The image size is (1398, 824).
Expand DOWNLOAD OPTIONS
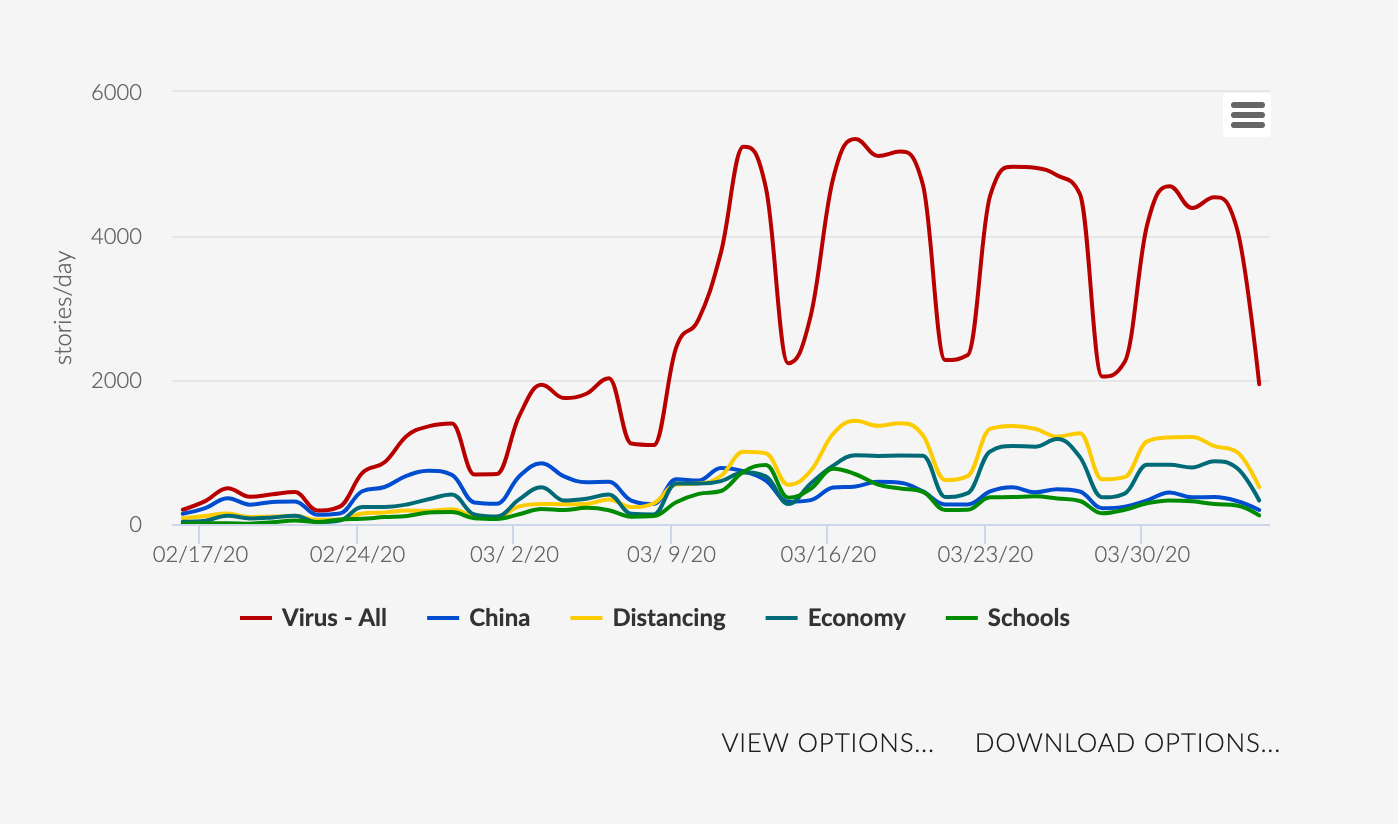click(x=1127, y=743)
